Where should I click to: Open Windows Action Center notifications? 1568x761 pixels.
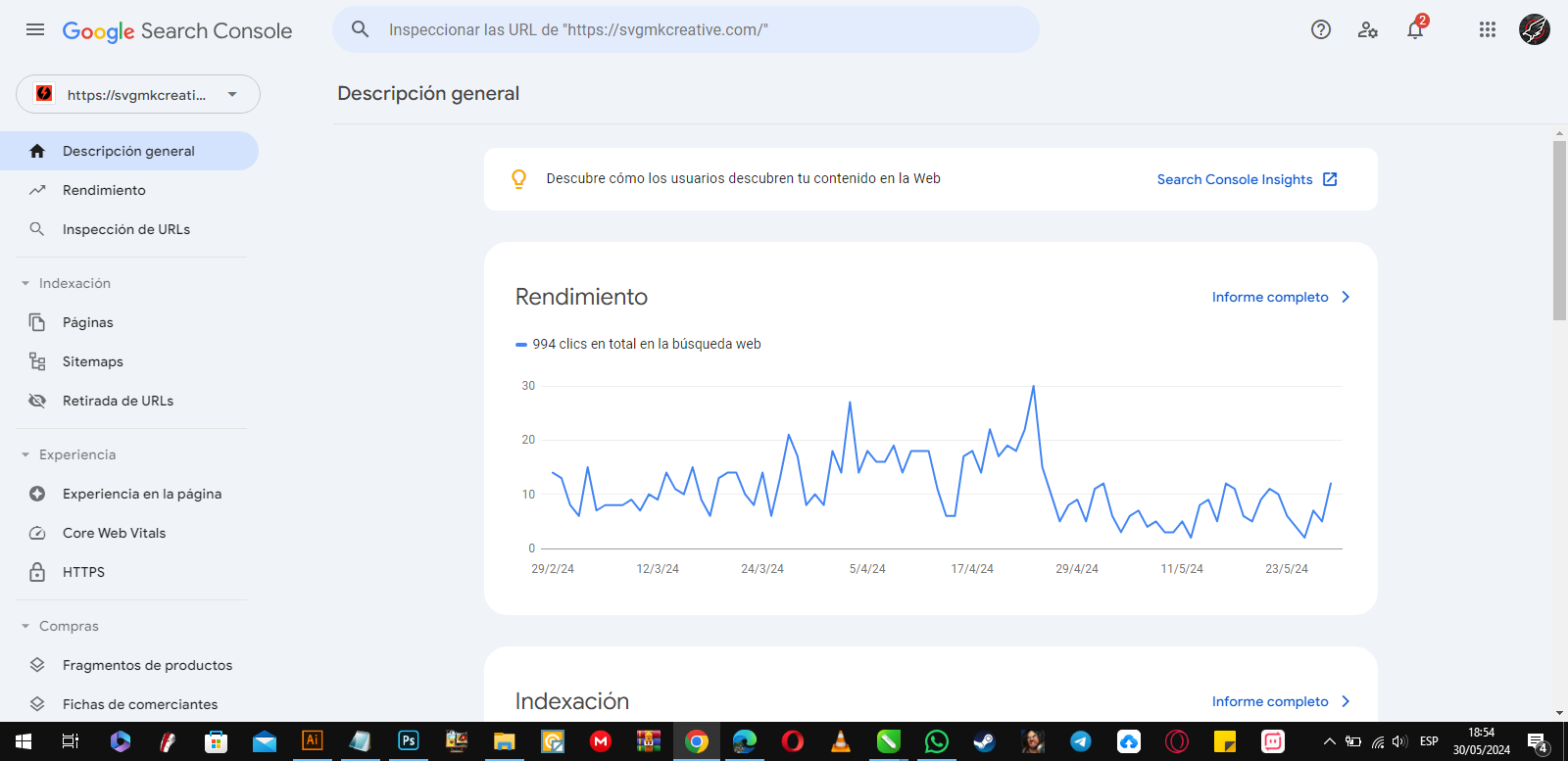pos(1539,742)
